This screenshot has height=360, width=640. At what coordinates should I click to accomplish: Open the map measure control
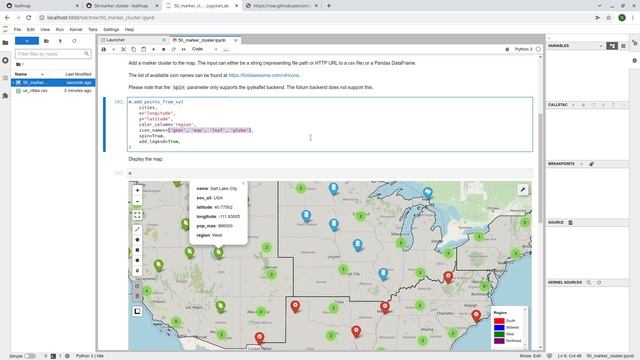coord(137,311)
